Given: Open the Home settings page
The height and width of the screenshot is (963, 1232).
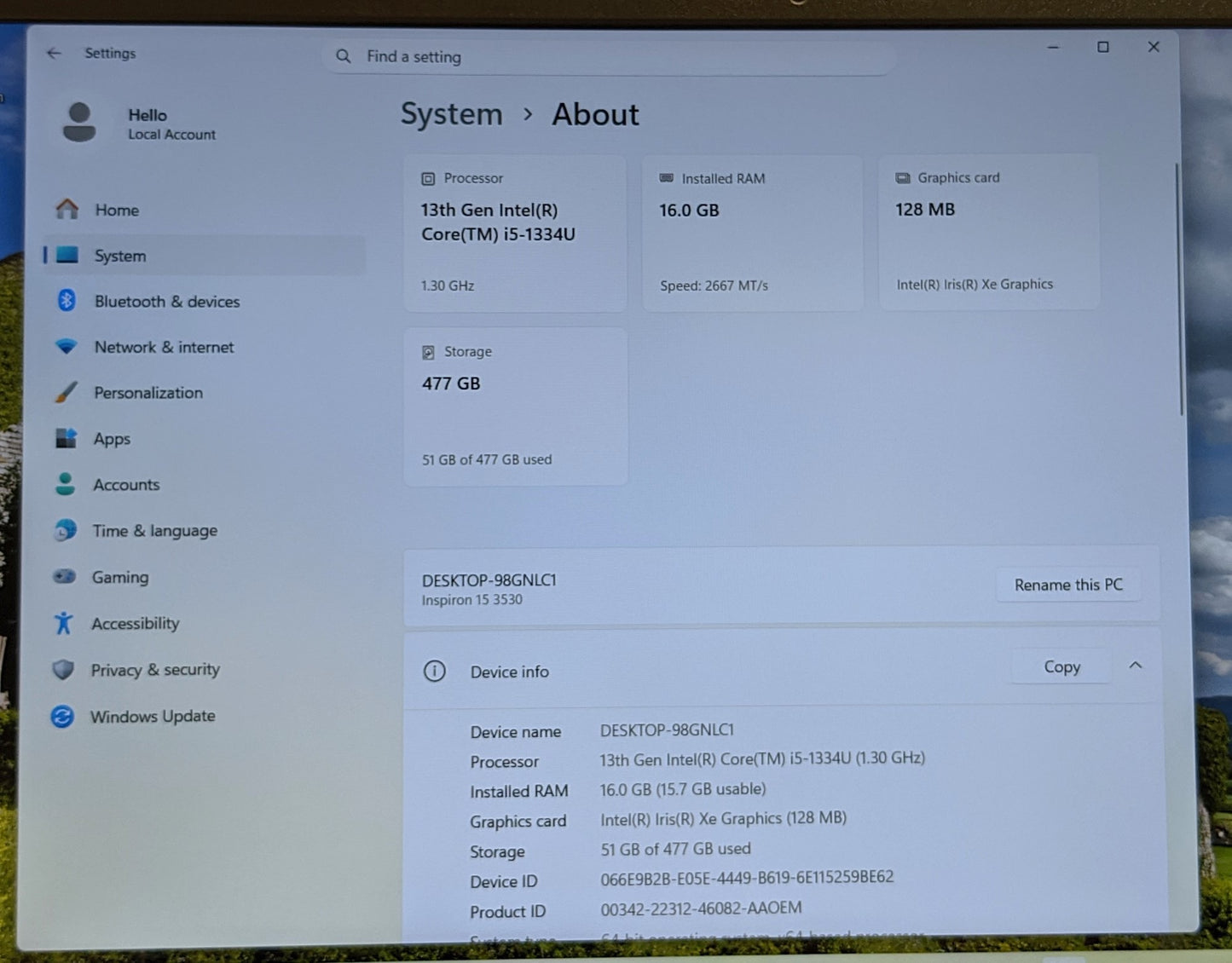Looking at the screenshot, I should [x=205, y=210].
